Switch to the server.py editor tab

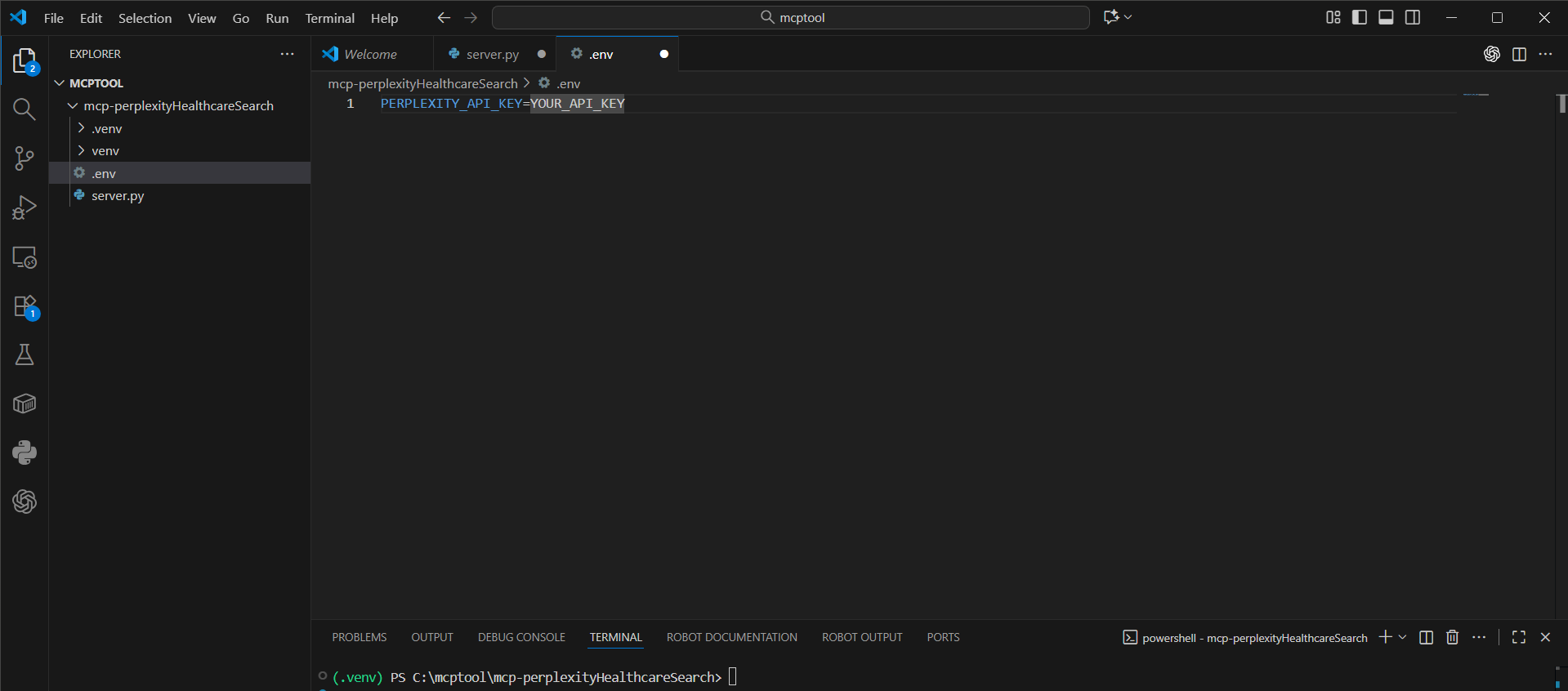pos(493,54)
